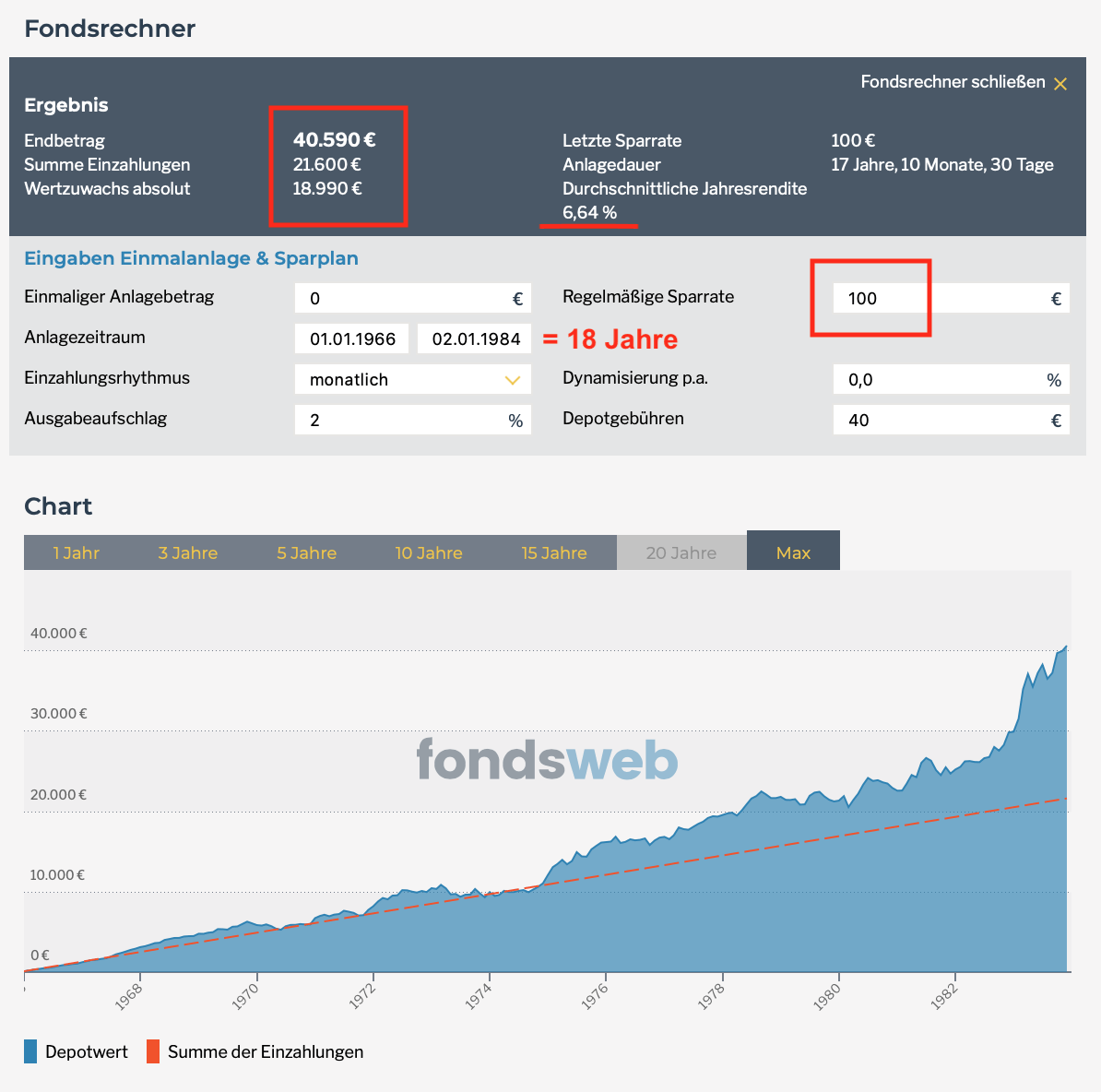Viewport: 1101px width, 1092px height.
Task: Select the 20 Jahre chart tab
Action: tap(681, 552)
